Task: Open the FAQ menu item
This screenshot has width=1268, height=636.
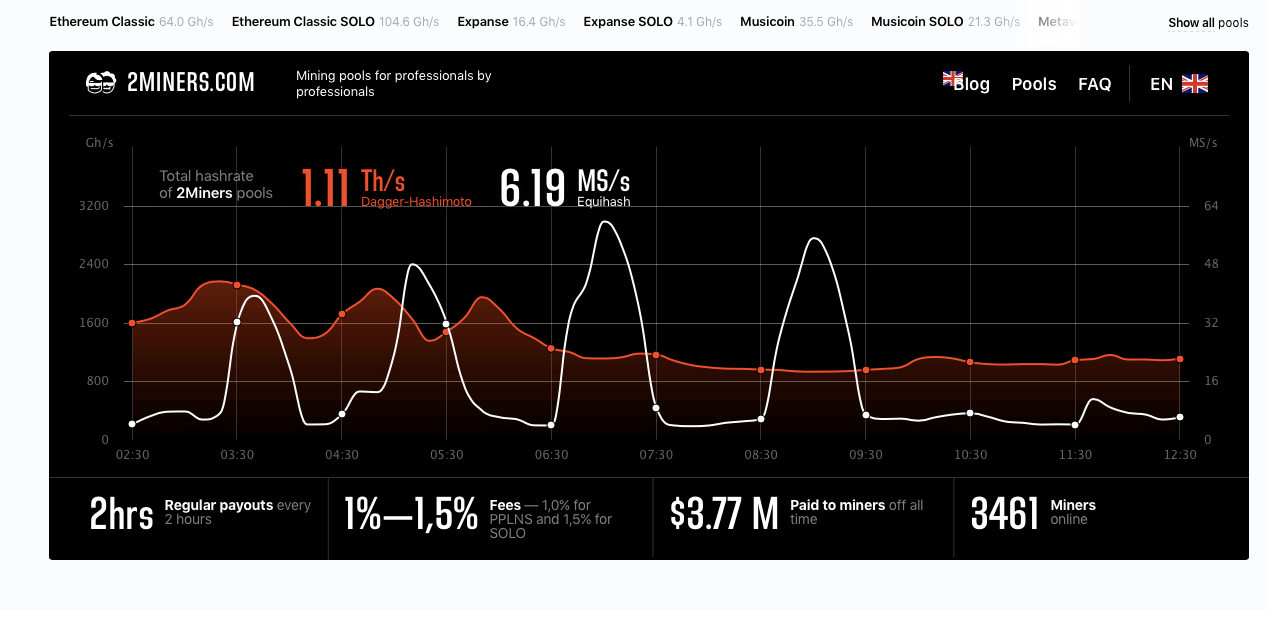Action: [1094, 84]
